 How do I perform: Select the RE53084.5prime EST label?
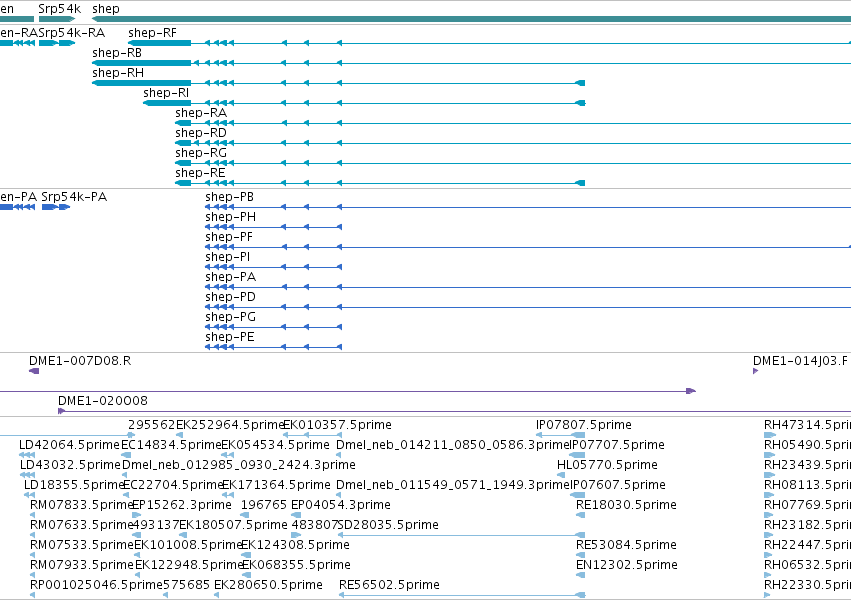tap(626, 545)
